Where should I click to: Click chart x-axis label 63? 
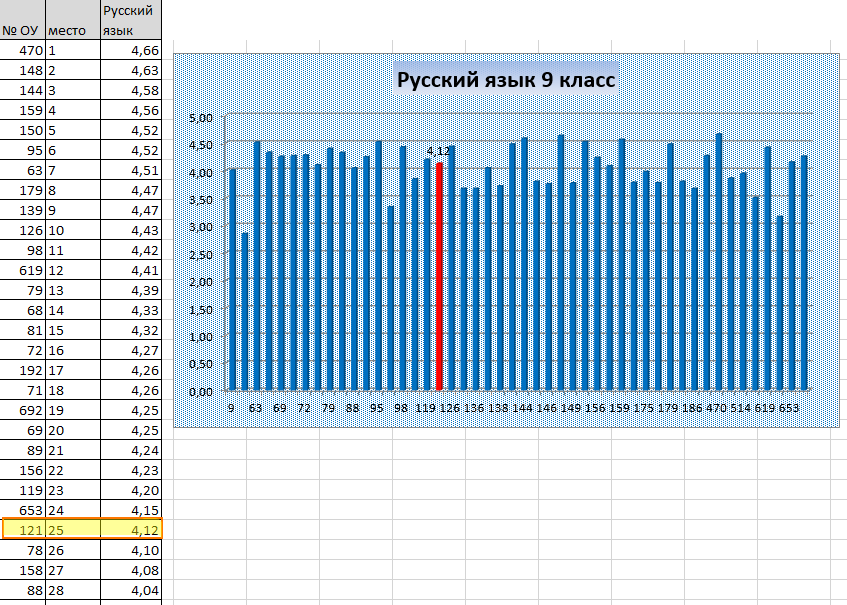click(x=256, y=408)
